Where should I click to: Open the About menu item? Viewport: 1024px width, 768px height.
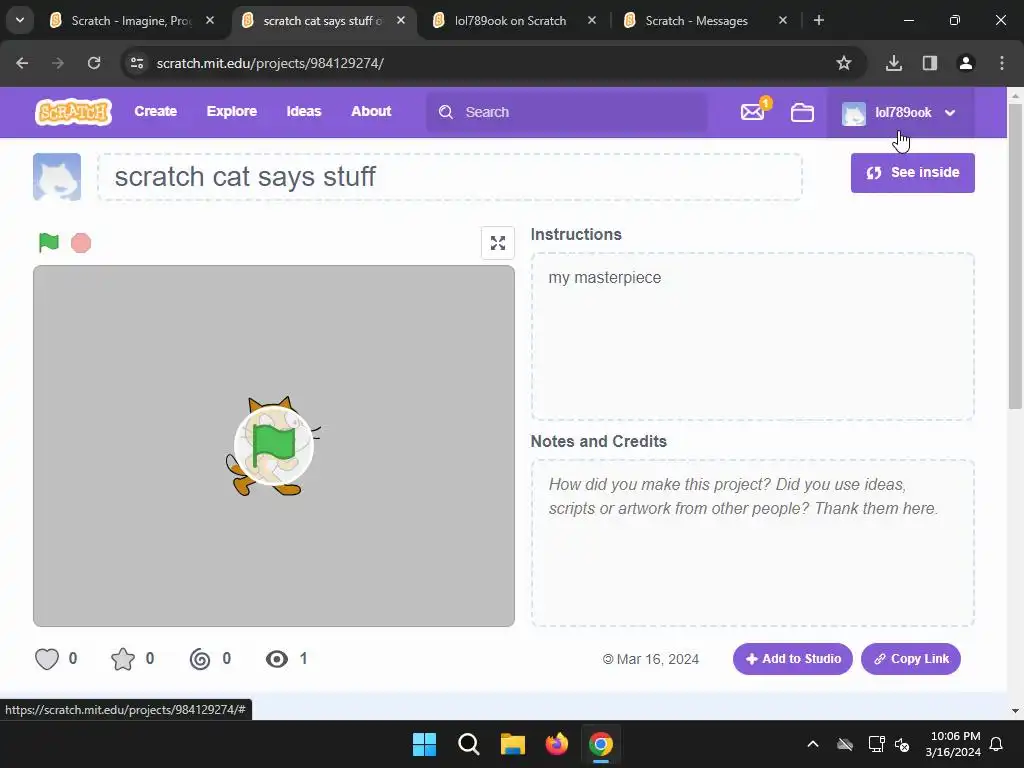coord(371,112)
